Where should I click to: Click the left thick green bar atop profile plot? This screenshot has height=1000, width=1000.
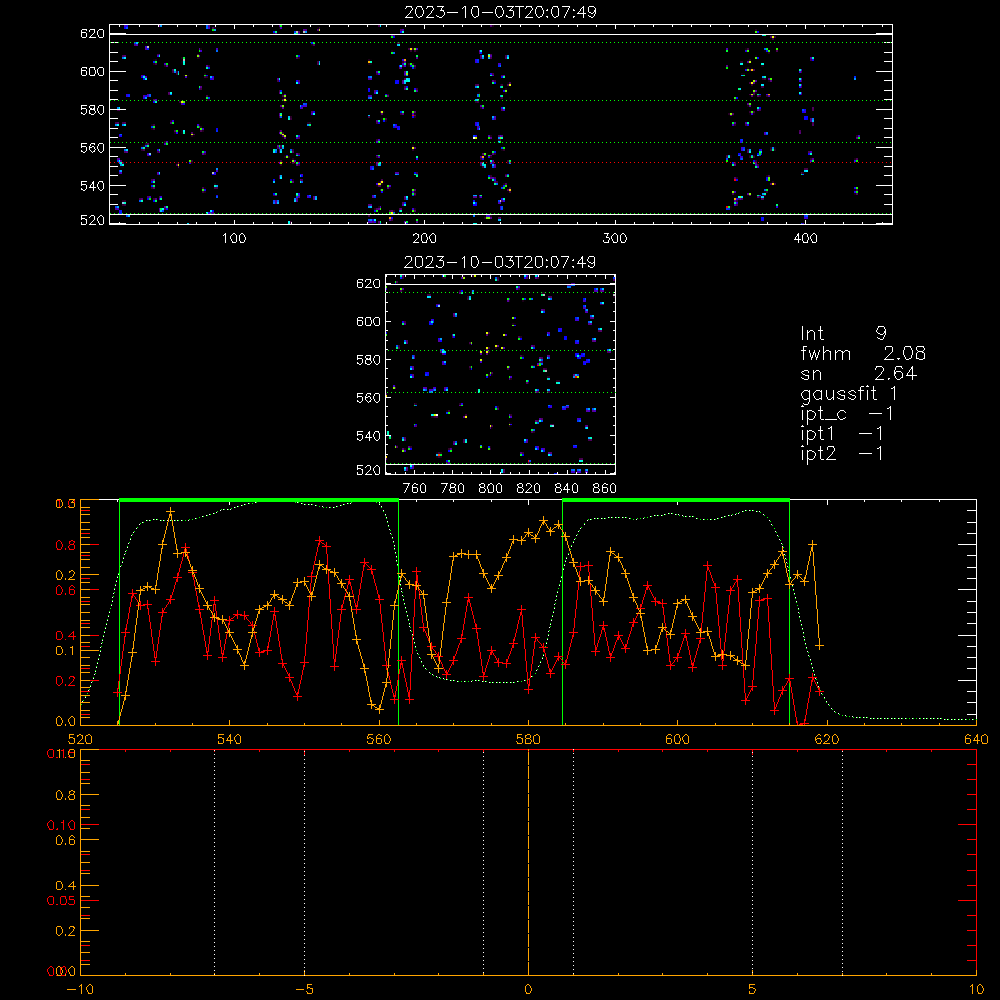[259, 500]
